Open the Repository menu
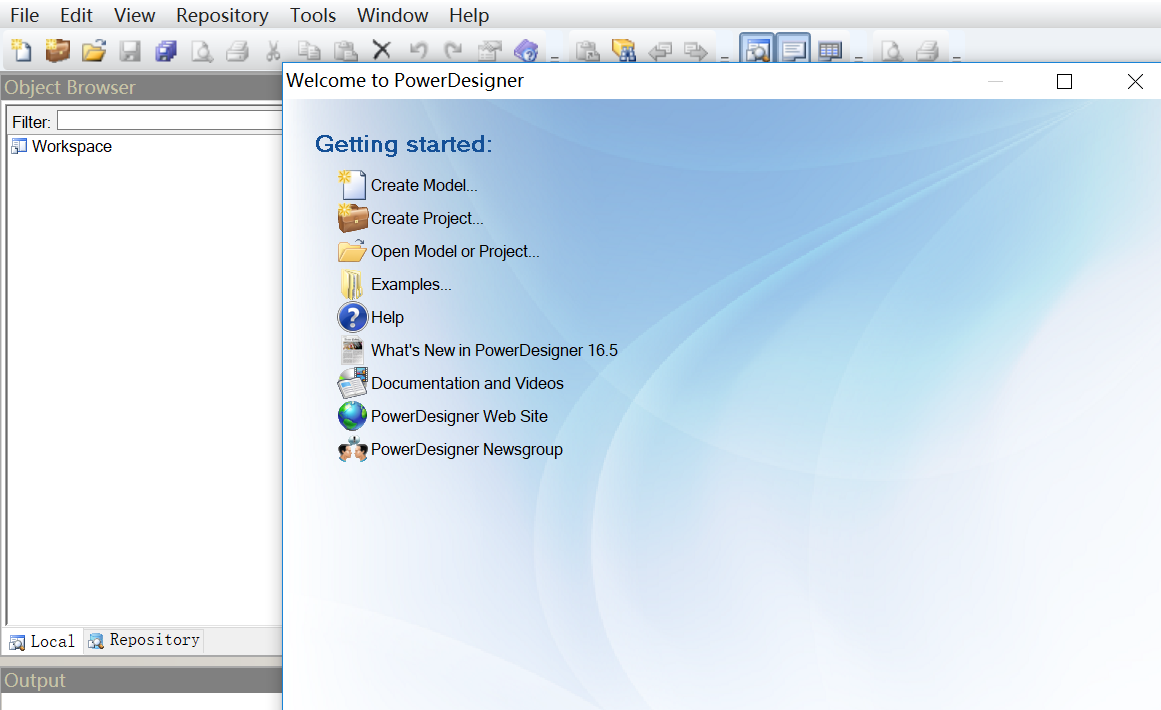The width and height of the screenshot is (1161, 710). (222, 16)
